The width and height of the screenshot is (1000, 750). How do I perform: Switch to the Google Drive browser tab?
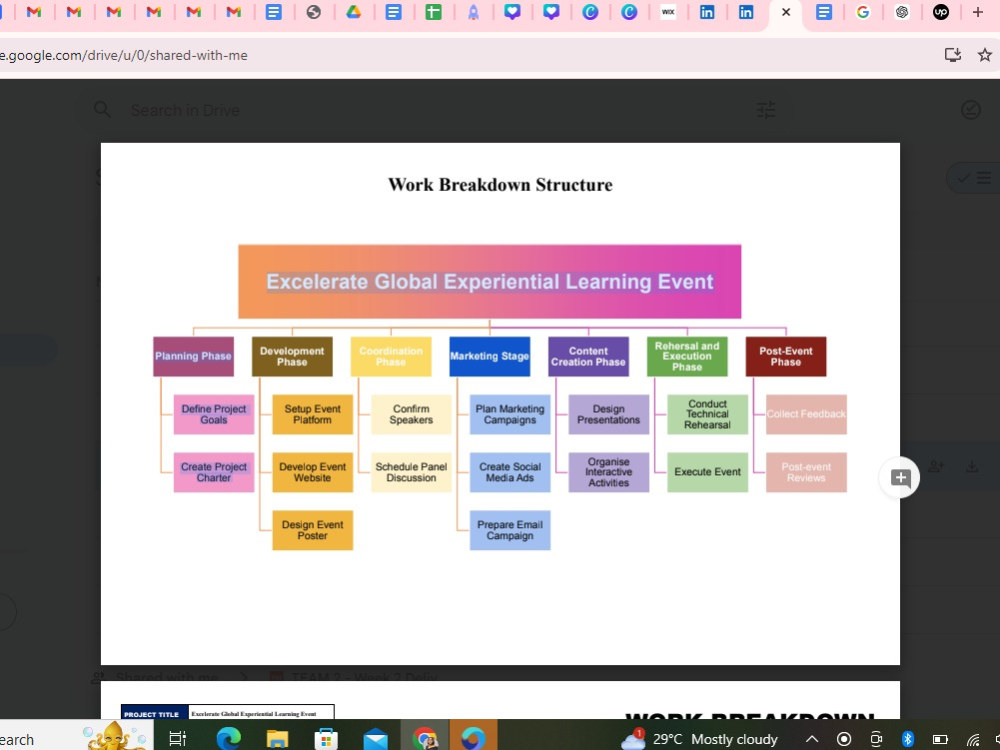coord(353,11)
